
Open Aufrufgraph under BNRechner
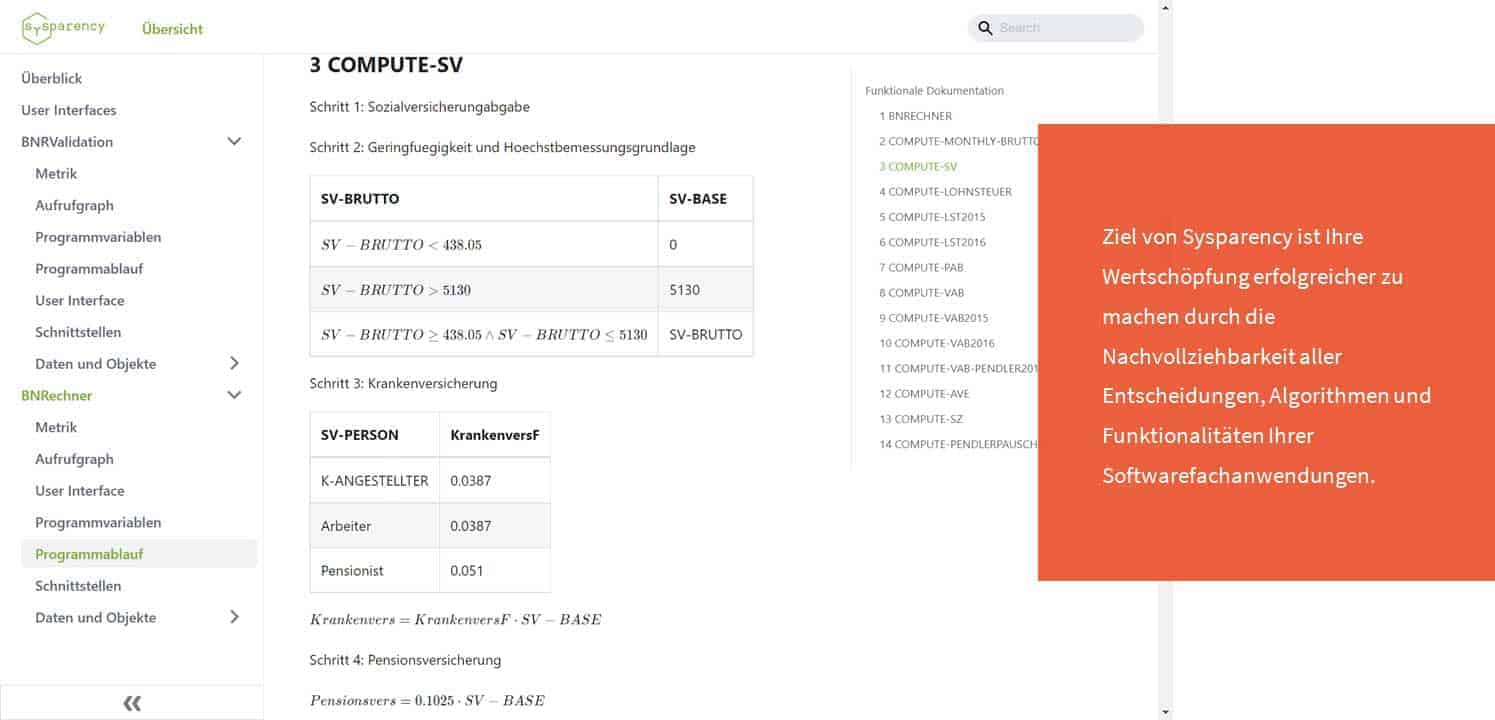tap(74, 459)
